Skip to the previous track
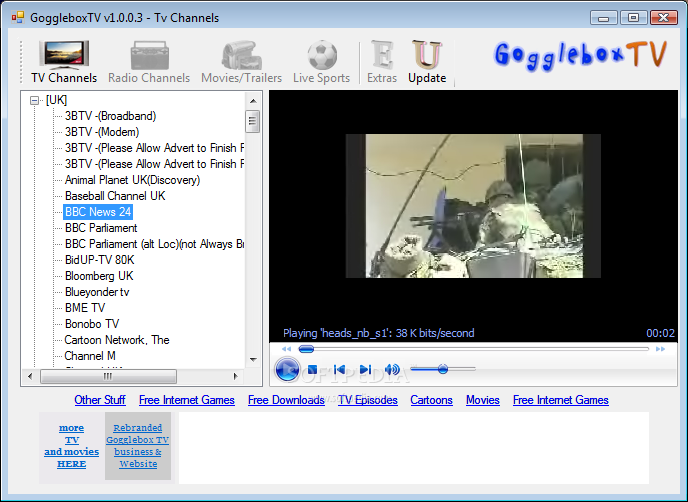 (339, 369)
